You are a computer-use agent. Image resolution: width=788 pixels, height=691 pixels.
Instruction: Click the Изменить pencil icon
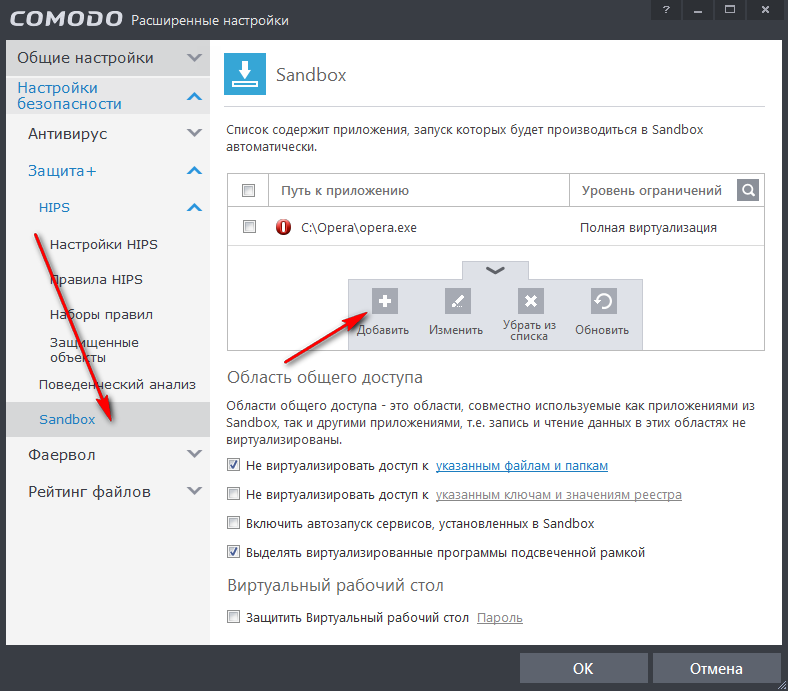[x=458, y=301]
